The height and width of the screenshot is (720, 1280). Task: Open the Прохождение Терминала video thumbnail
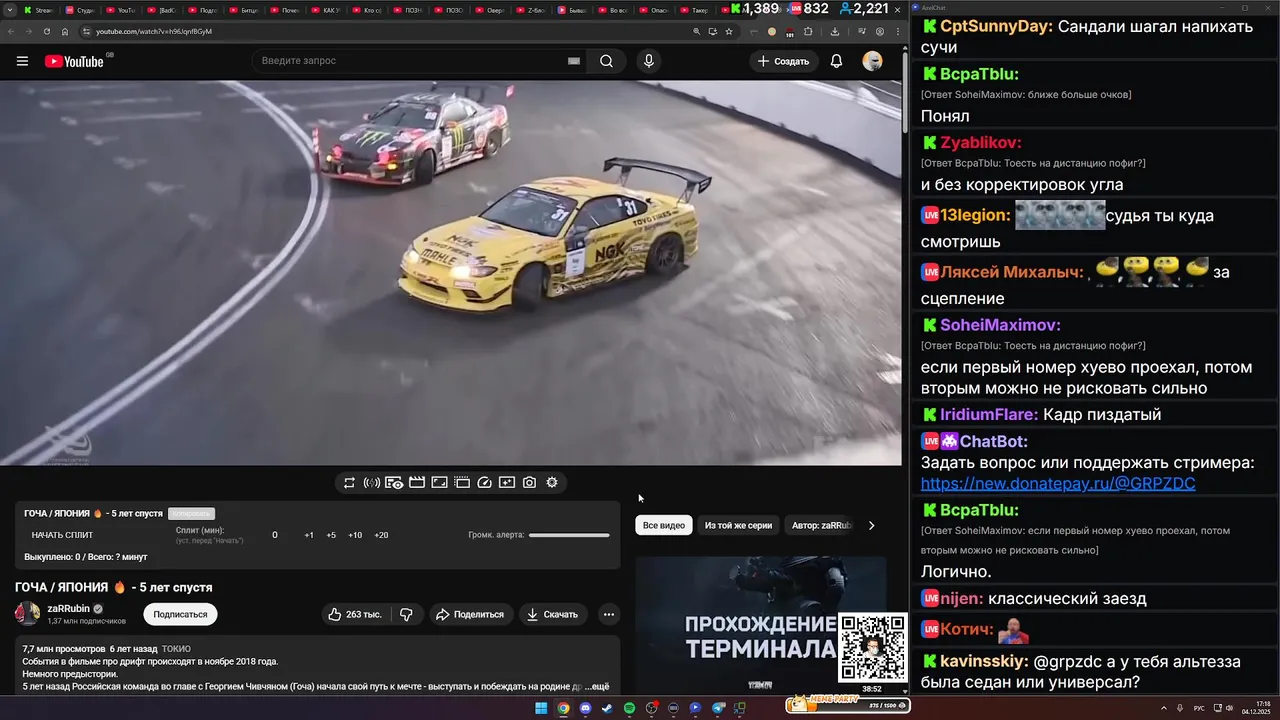click(760, 625)
